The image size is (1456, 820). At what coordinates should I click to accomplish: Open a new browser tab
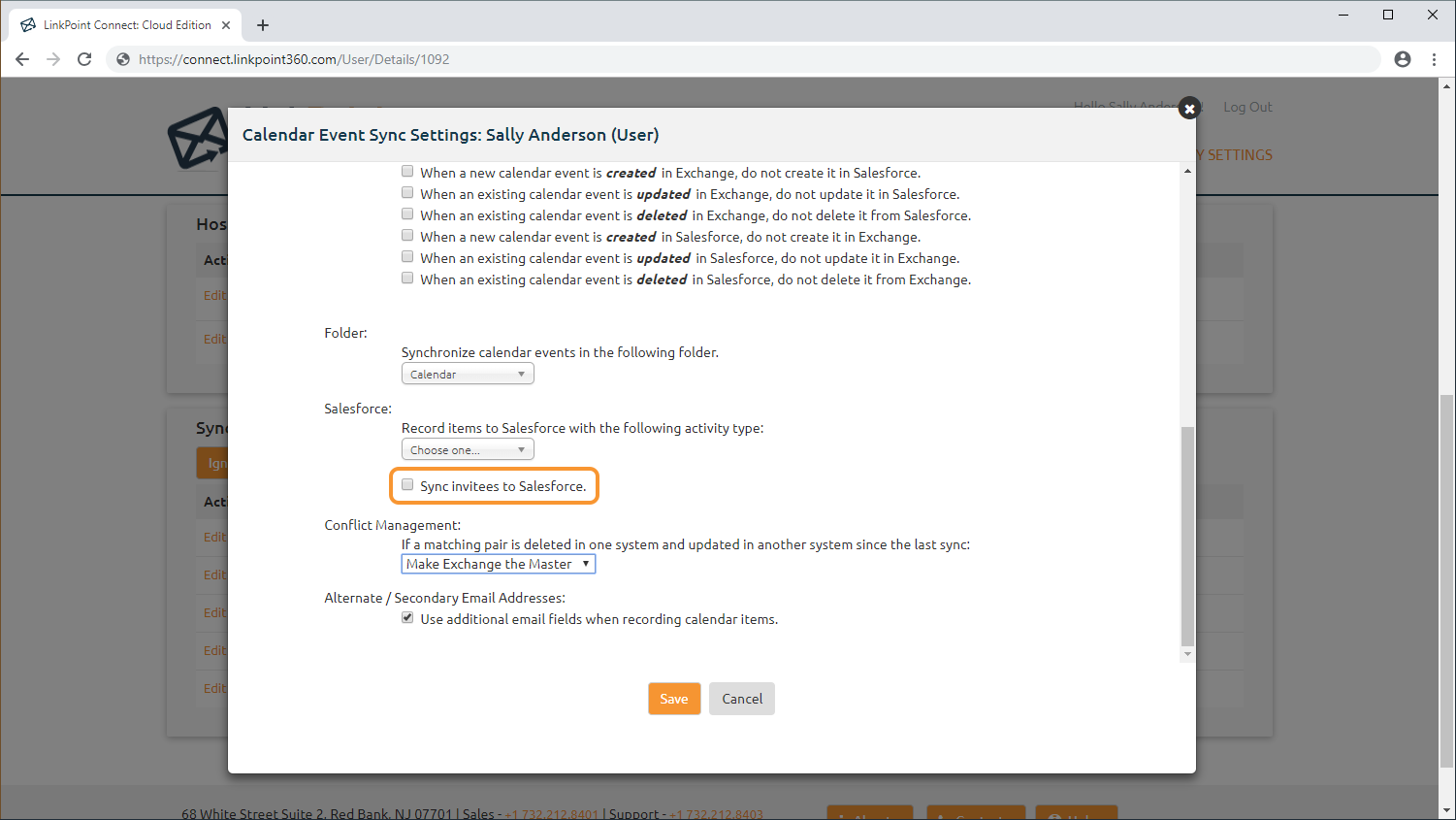tap(263, 25)
